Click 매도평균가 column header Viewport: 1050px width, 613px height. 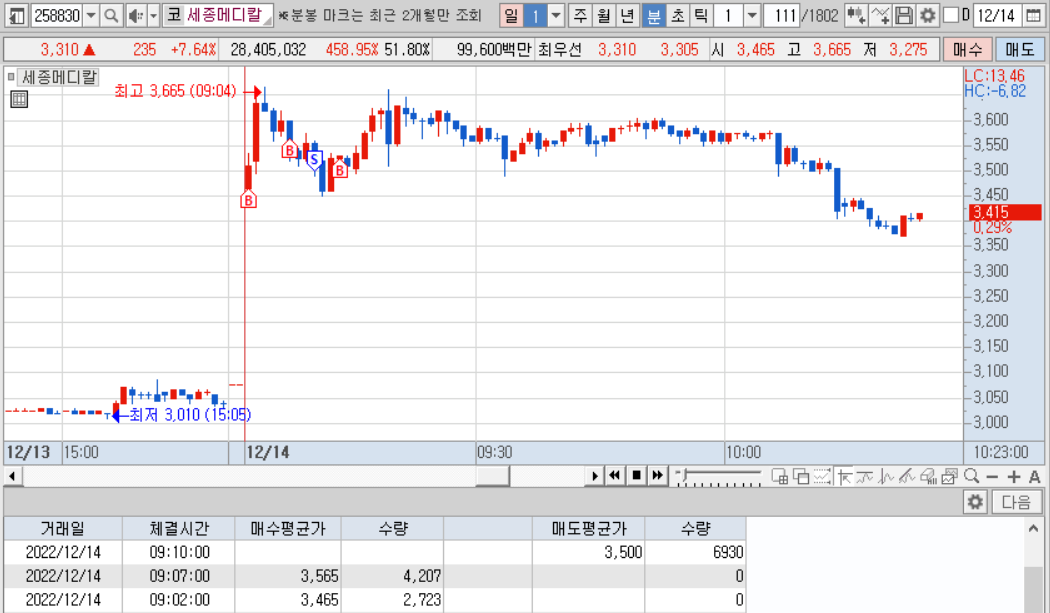[589, 529]
